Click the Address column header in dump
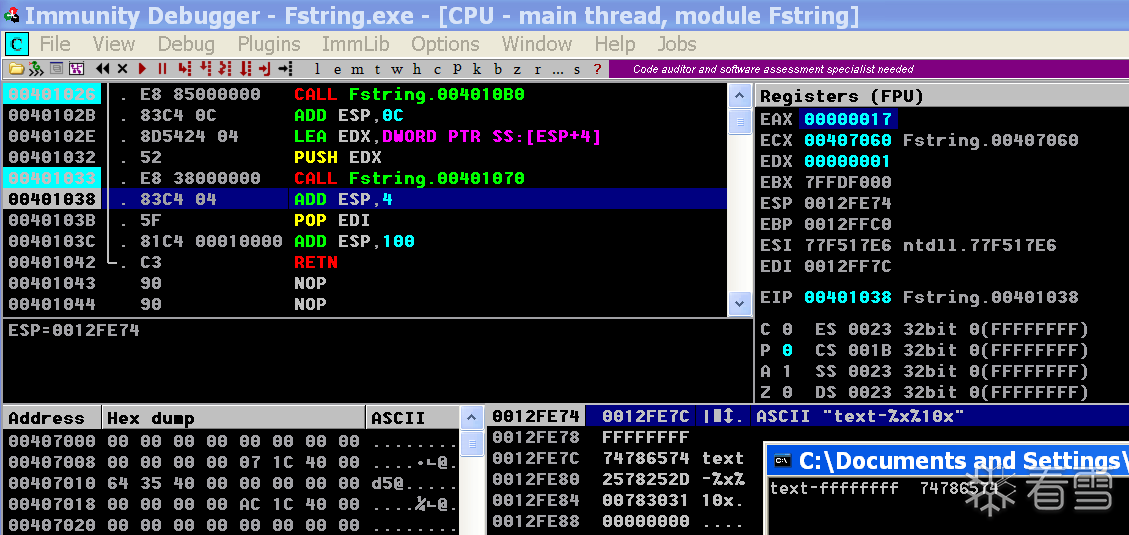Screen dimensions: 1129x535 pyautogui.click(x=52, y=418)
